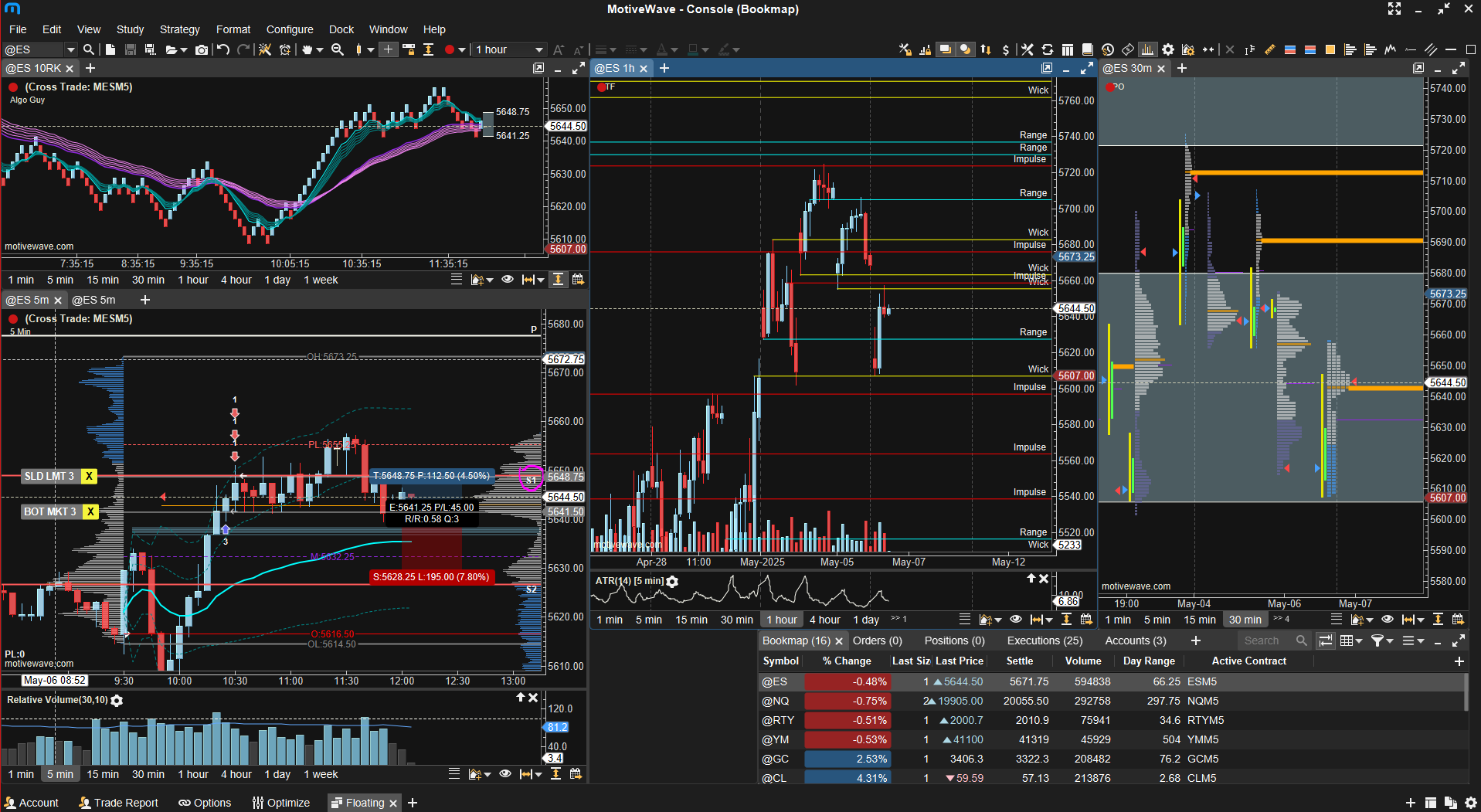Cancel the BOT MKT 3 order with X

tap(90, 511)
